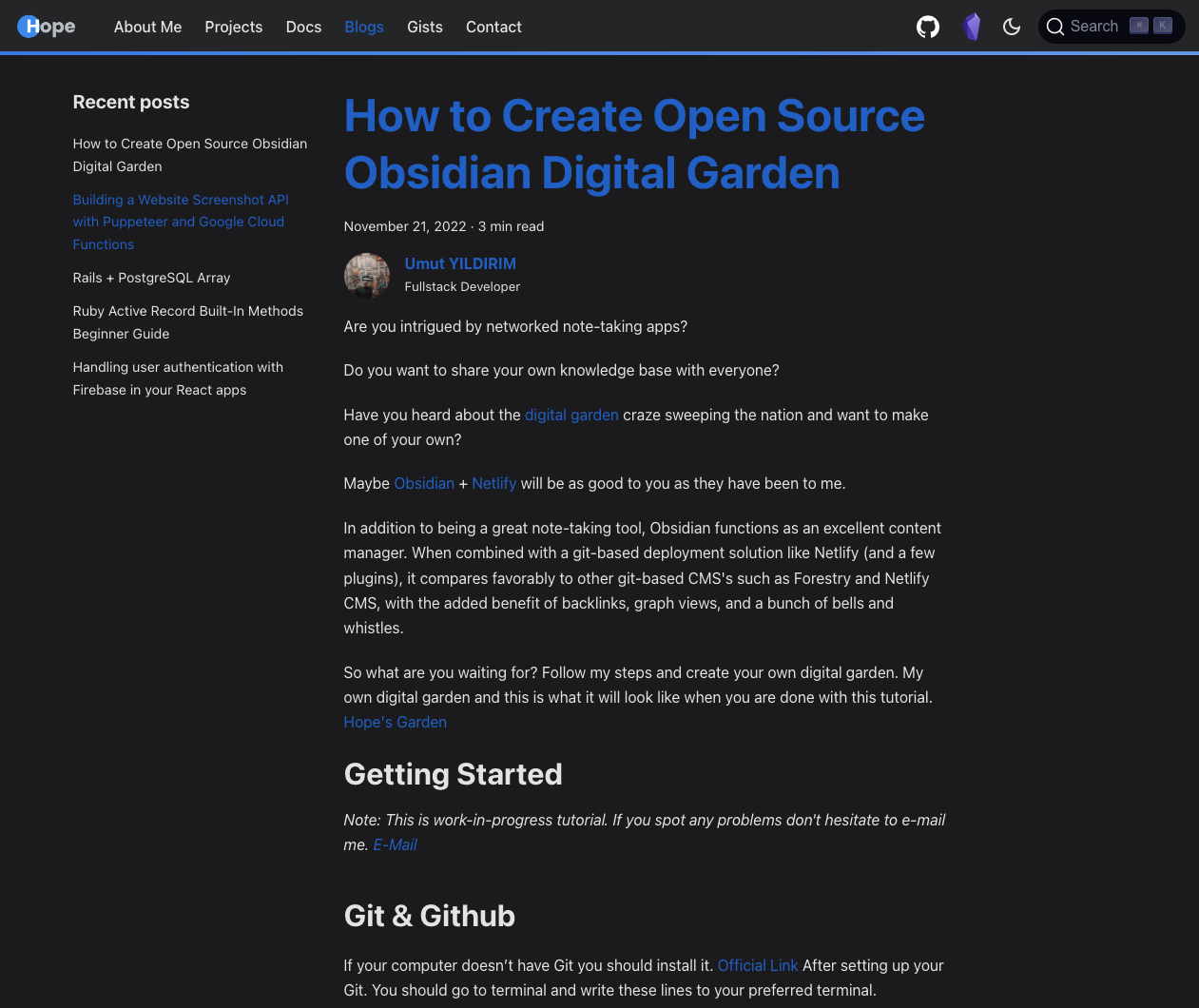Visit the Hope's Garden link

click(396, 722)
